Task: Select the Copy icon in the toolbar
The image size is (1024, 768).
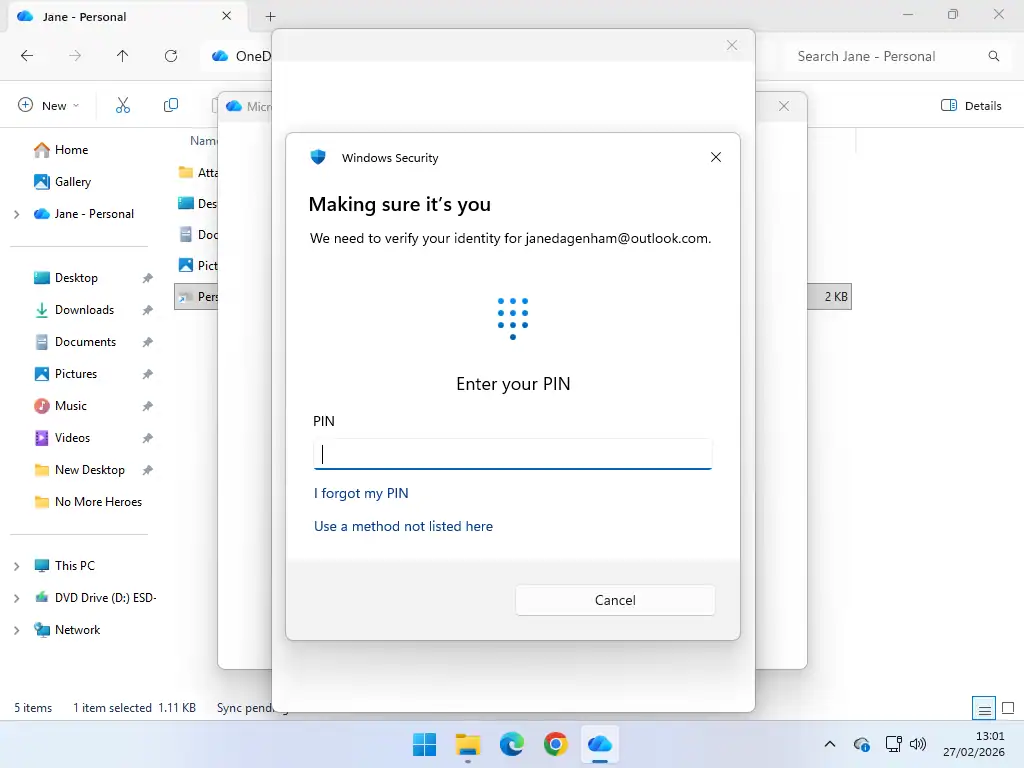Action: [x=170, y=105]
